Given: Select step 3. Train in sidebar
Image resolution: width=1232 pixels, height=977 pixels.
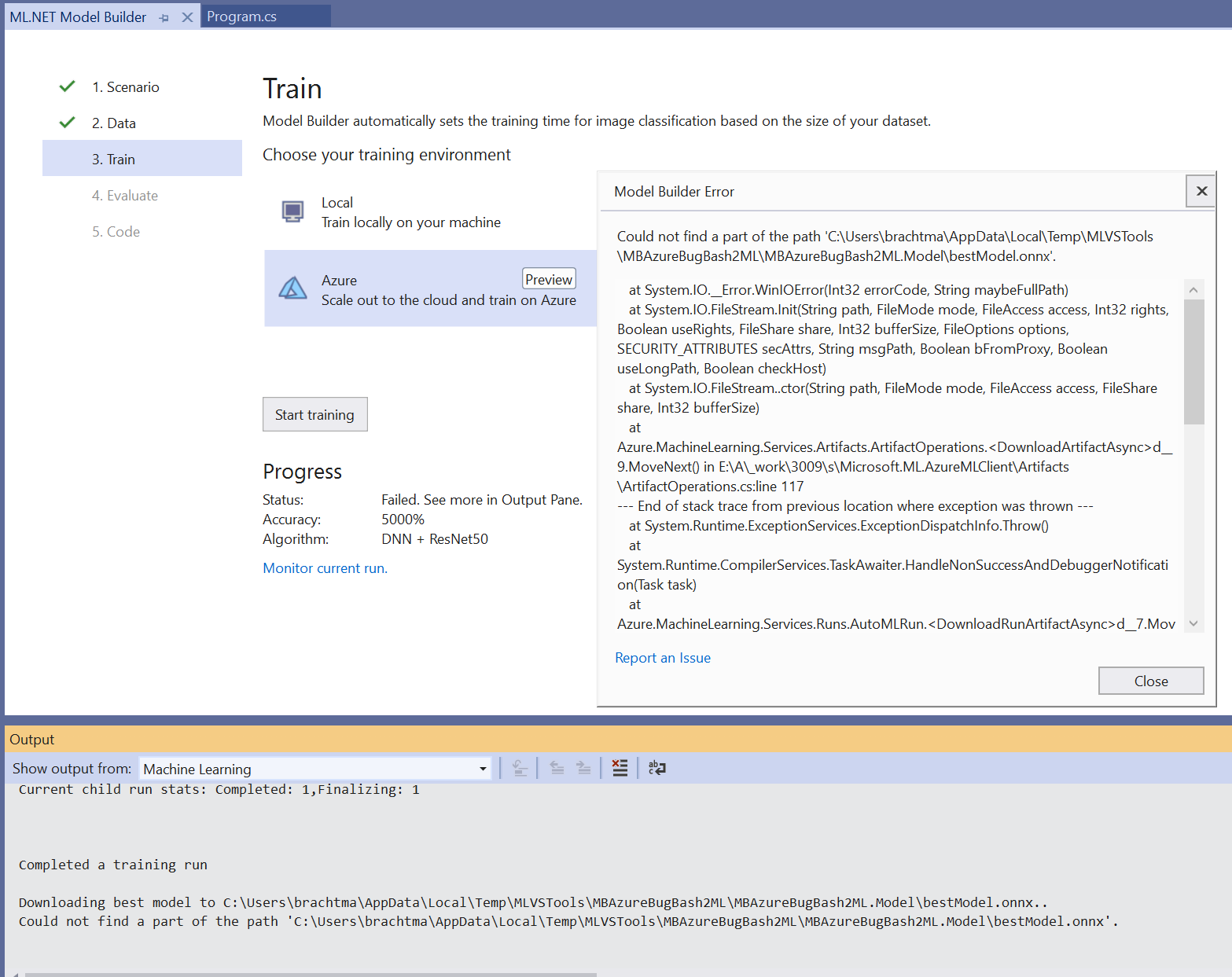Looking at the screenshot, I should [142, 159].
